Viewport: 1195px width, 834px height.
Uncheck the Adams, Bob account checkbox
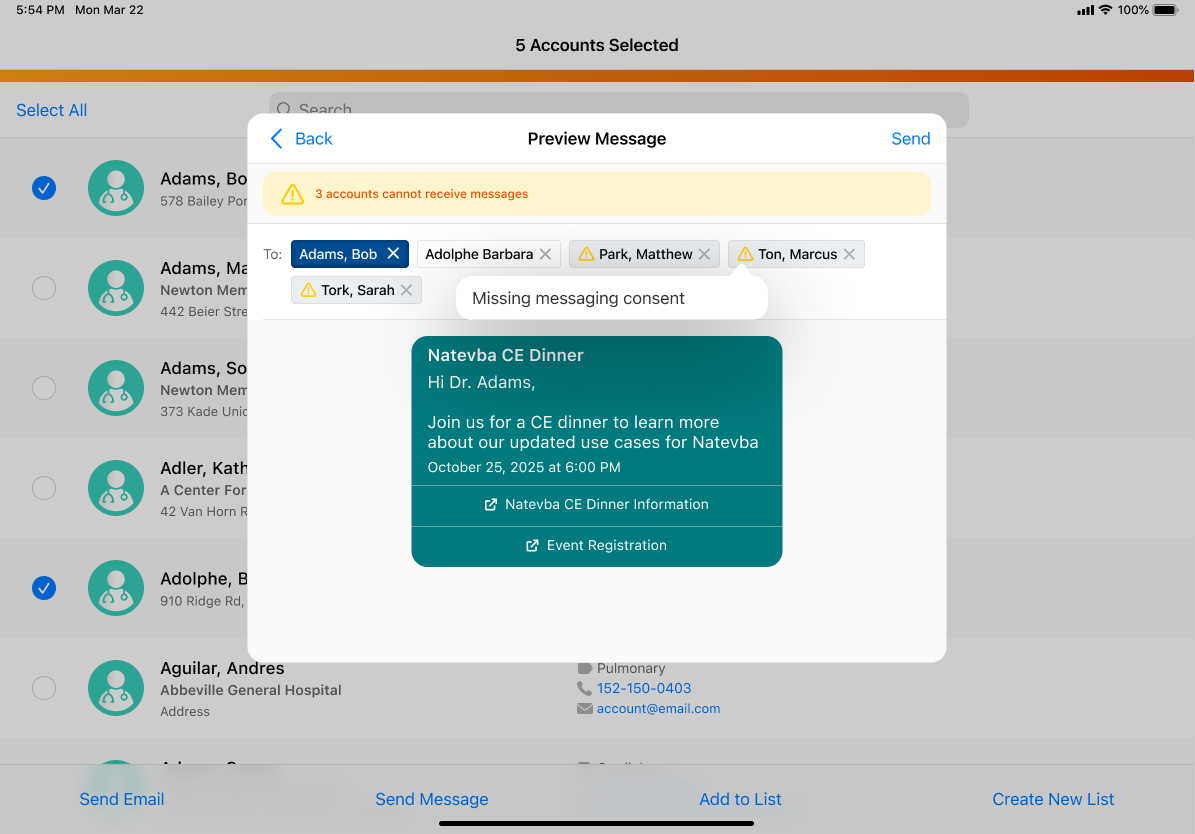pyautogui.click(x=44, y=188)
